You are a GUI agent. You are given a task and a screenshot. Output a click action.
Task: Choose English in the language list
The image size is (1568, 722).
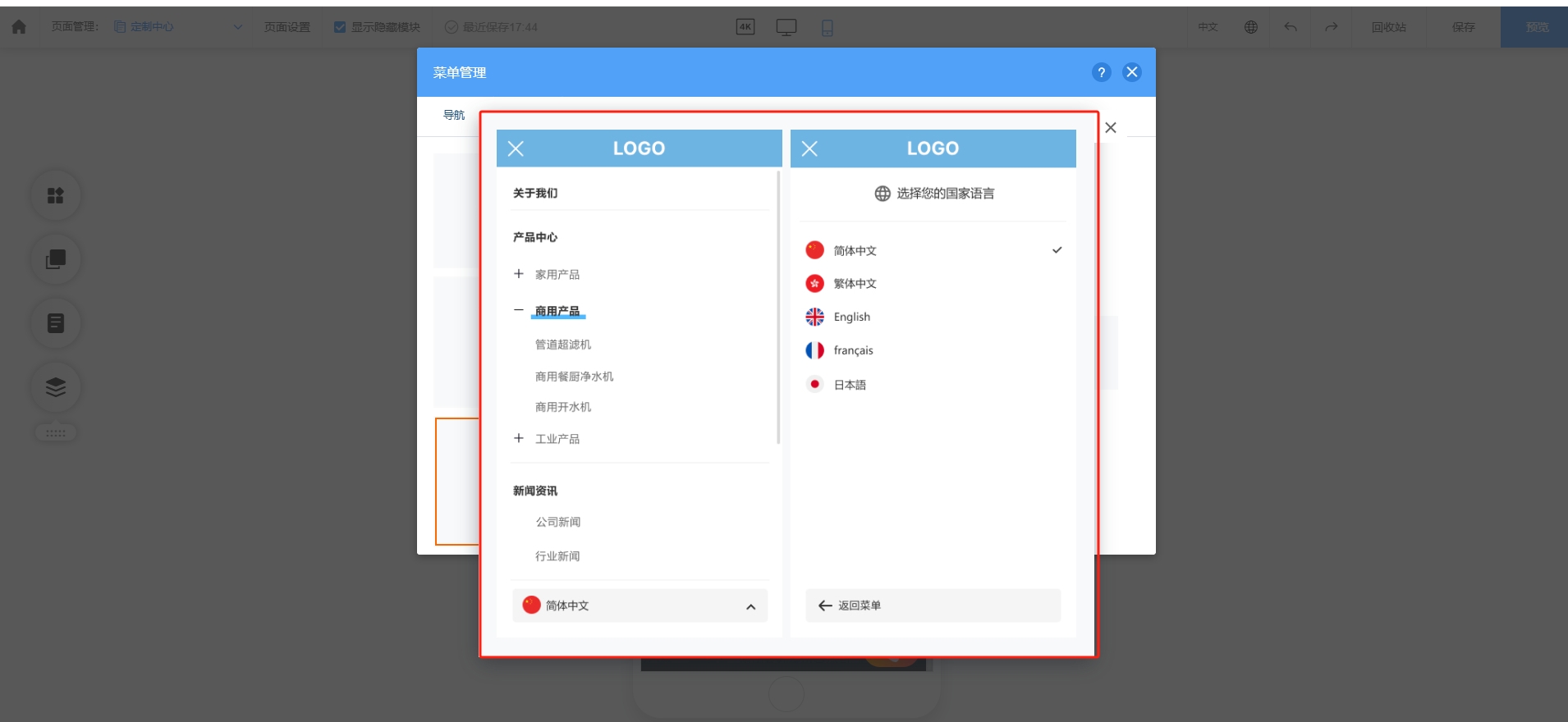851,317
